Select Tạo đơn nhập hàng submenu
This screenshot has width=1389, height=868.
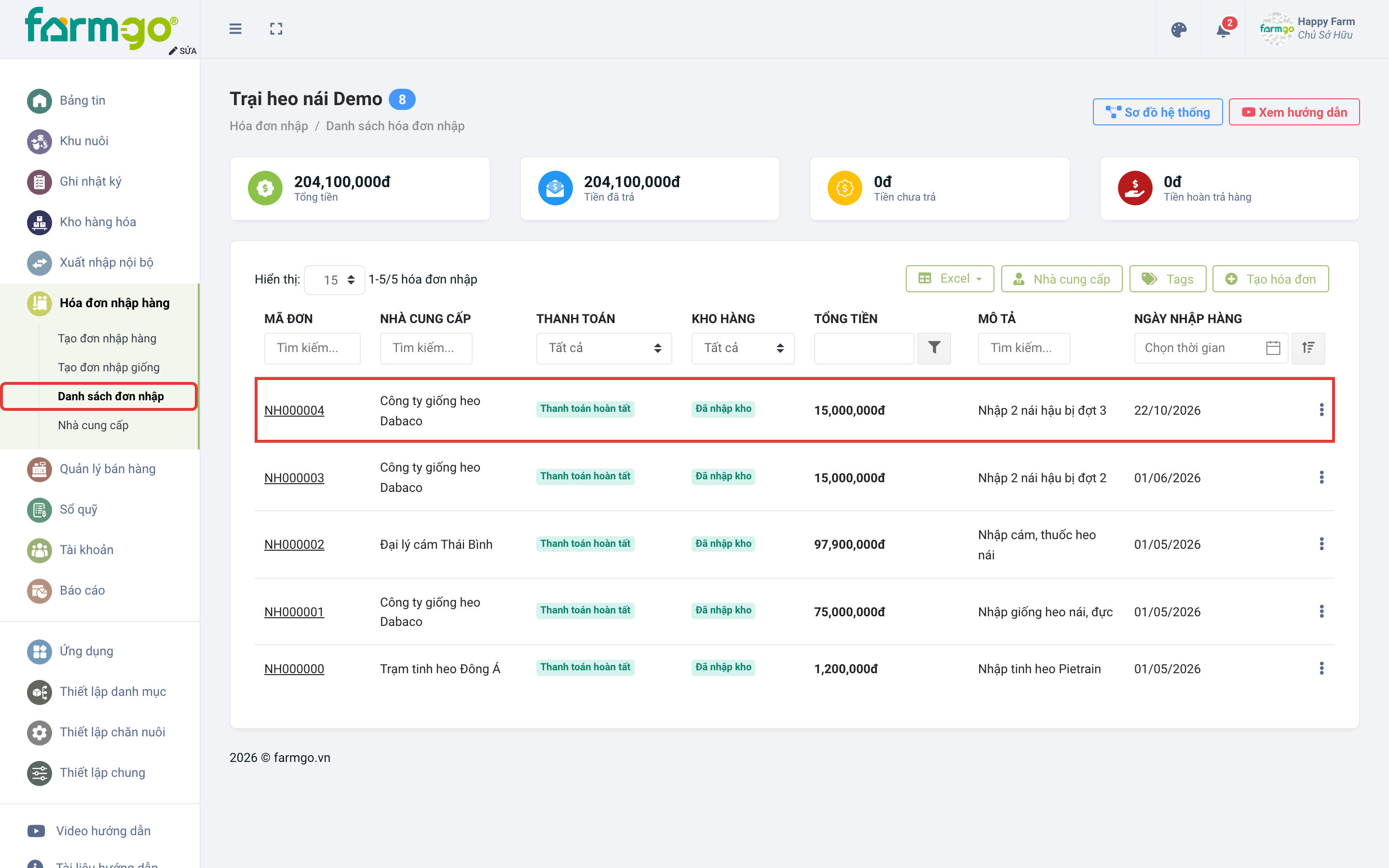(107, 338)
